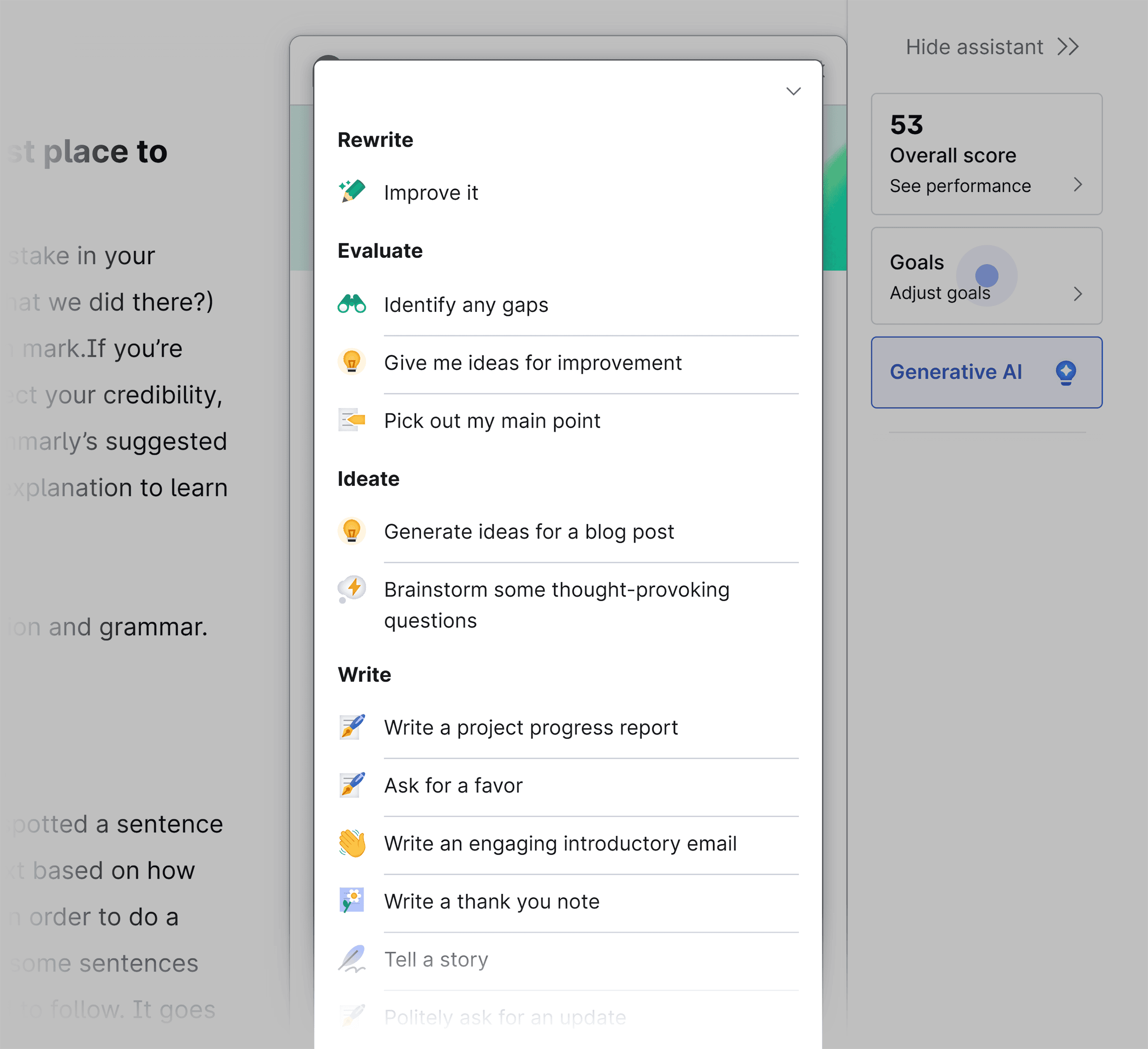Open See performance with its chevron arrow
The width and height of the screenshot is (1148, 1049).
(1077, 185)
